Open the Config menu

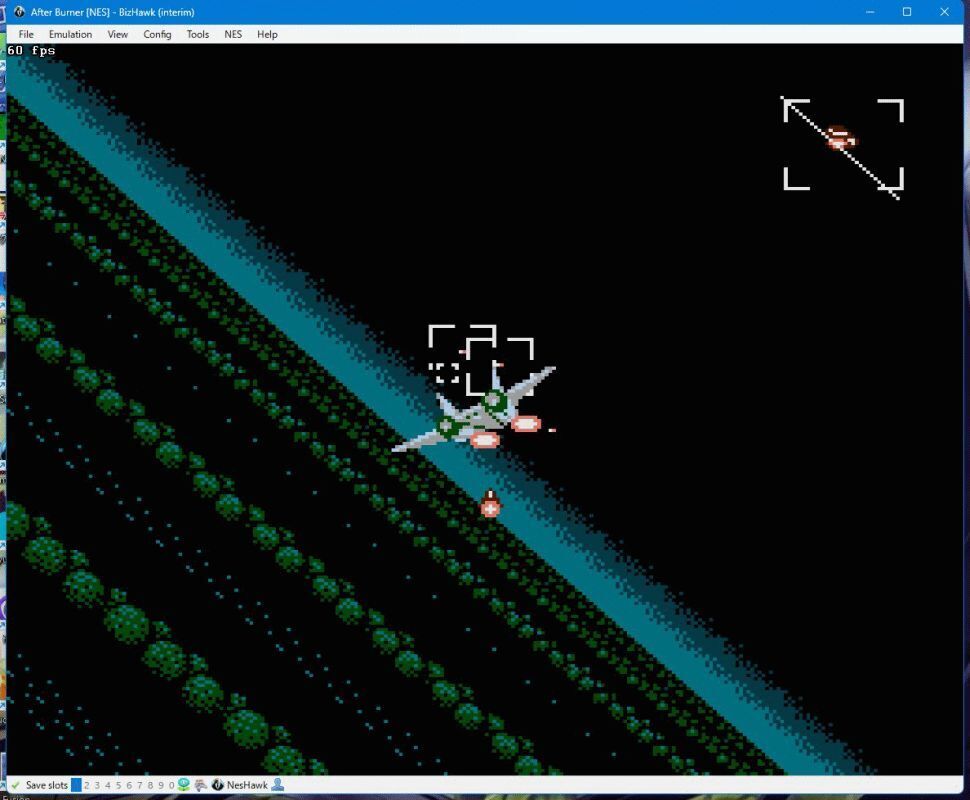pyautogui.click(x=157, y=35)
